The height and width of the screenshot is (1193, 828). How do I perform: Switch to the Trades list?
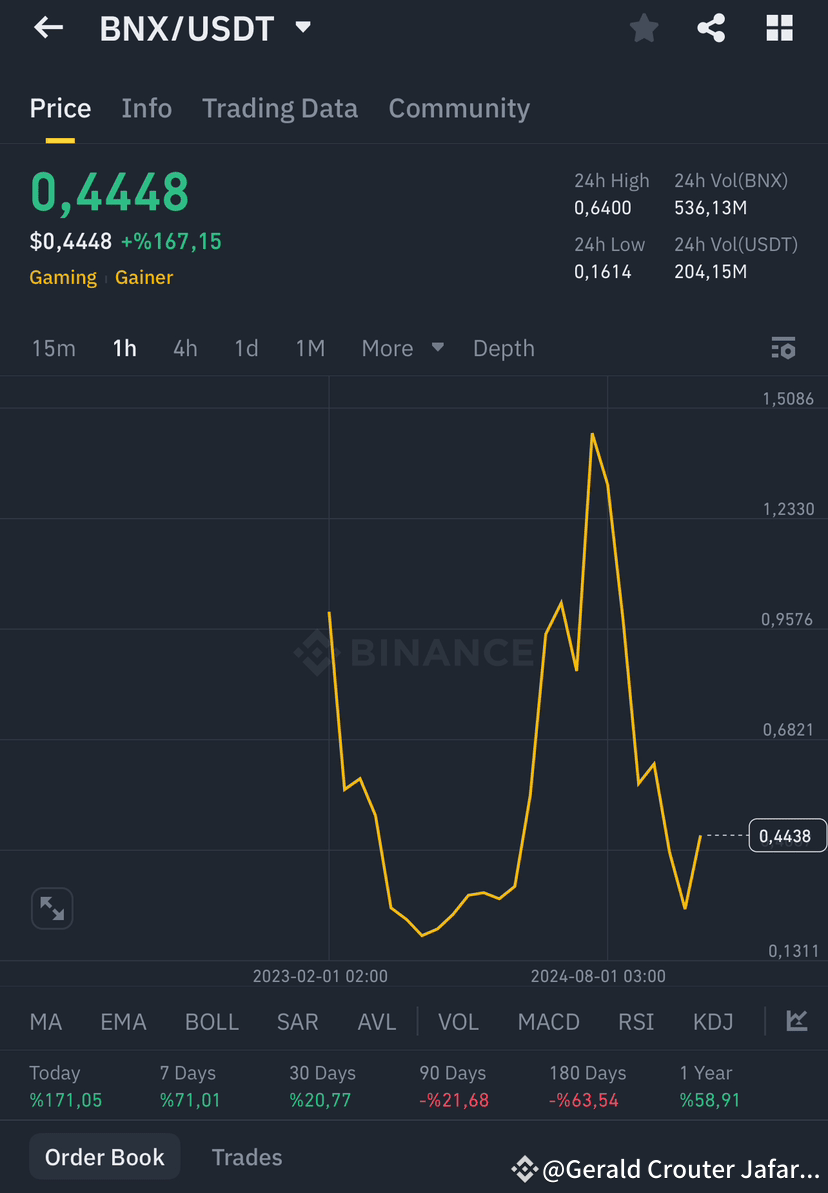click(x=247, y=1157)
